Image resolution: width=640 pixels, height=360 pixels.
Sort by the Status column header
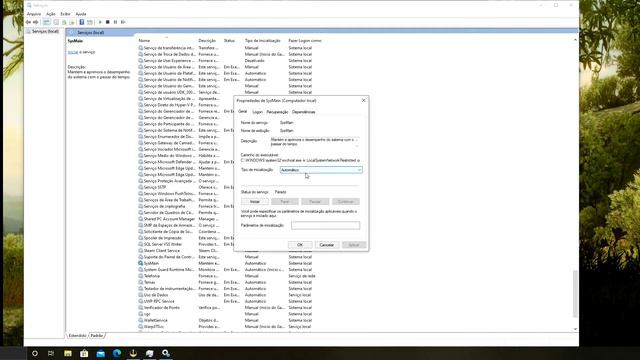pyautogui.click(x=229, y=41)
